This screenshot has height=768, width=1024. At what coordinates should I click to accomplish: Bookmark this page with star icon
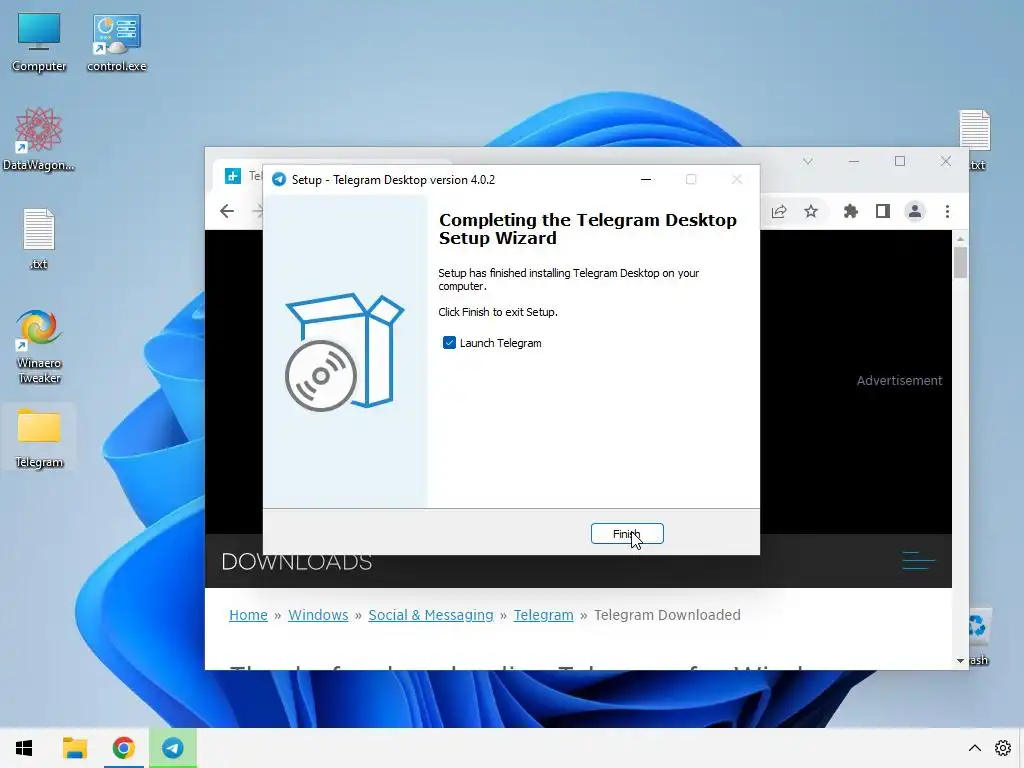[811, 211]
